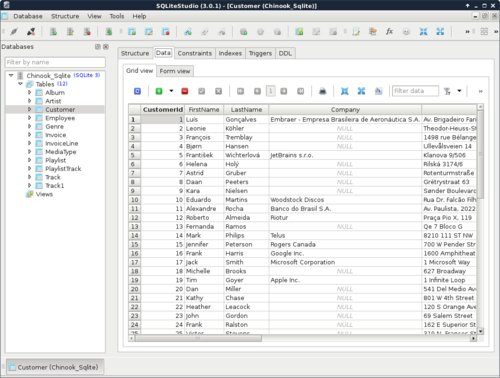Open the SQL editor from main toolbar
Screen dimensions: 500x378
coord(356,32)
